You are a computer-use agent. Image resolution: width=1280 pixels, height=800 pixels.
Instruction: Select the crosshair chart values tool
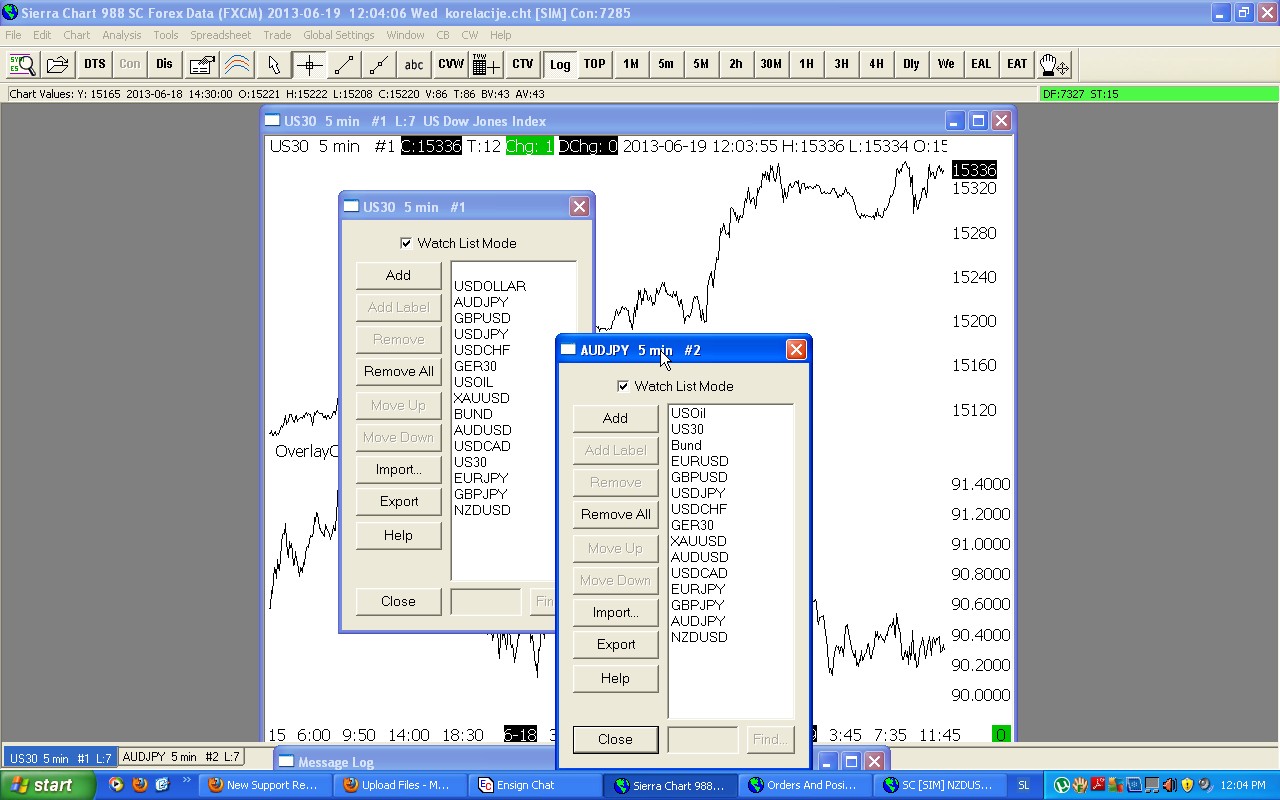click(309, 65)
